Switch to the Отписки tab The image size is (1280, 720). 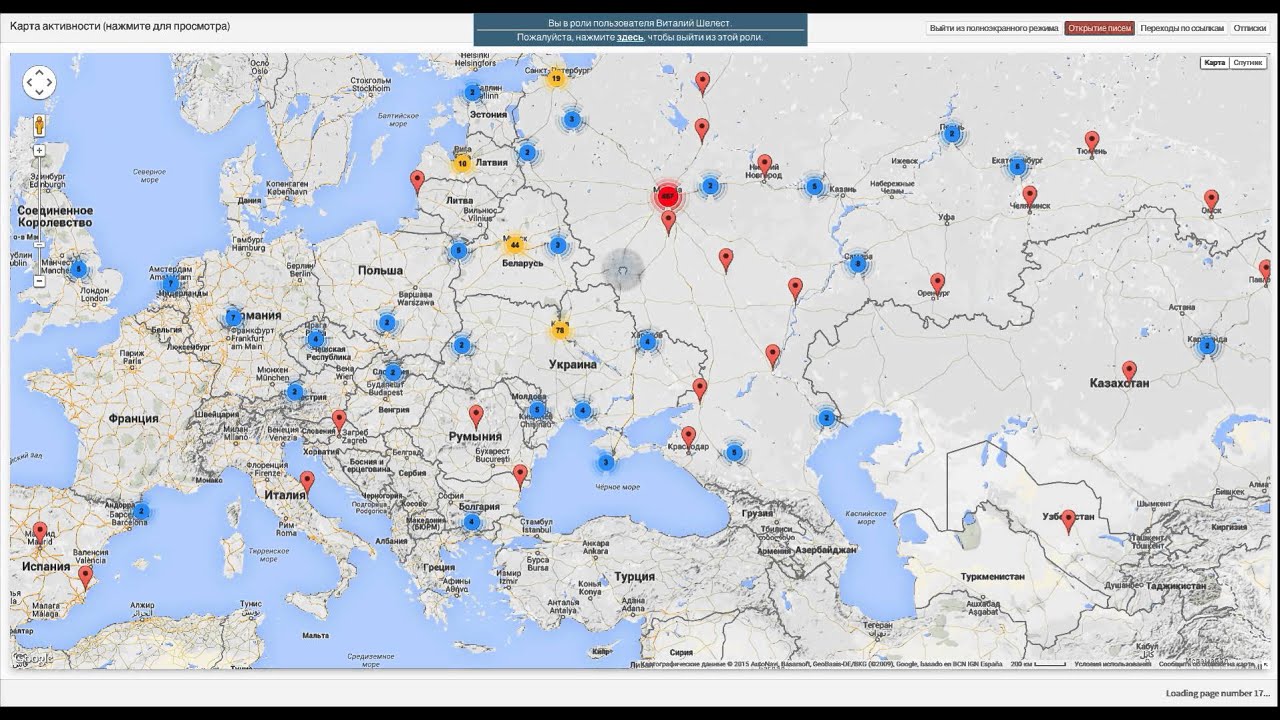click(x=1249, y=29)
